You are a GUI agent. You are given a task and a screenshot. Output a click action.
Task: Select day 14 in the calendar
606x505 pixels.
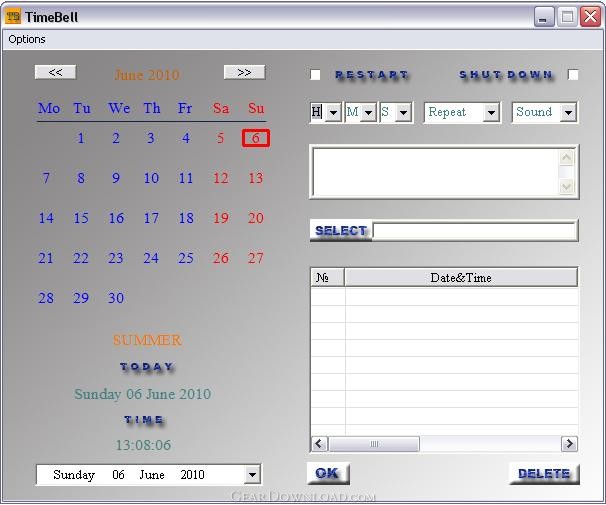(x=46, y=218)
